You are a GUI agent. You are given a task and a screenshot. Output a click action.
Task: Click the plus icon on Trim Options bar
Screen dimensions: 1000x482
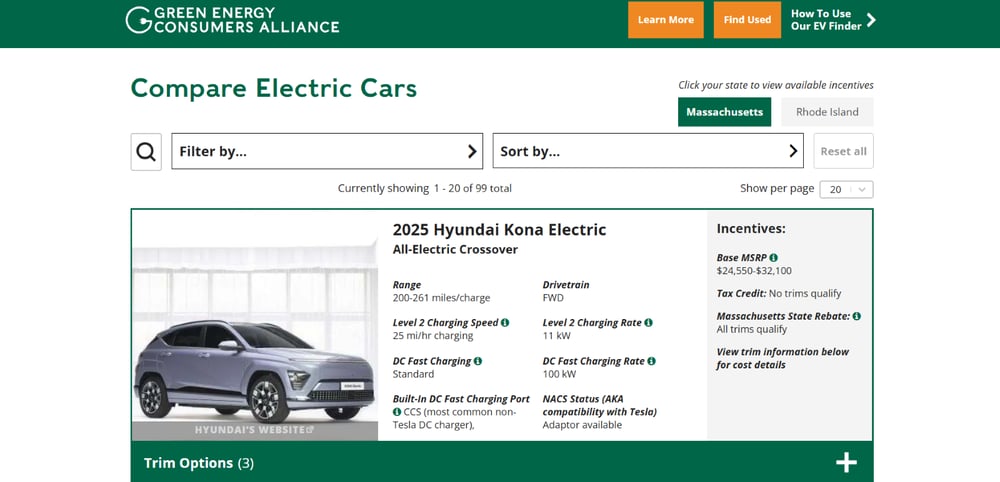click(x=846, y=463)
